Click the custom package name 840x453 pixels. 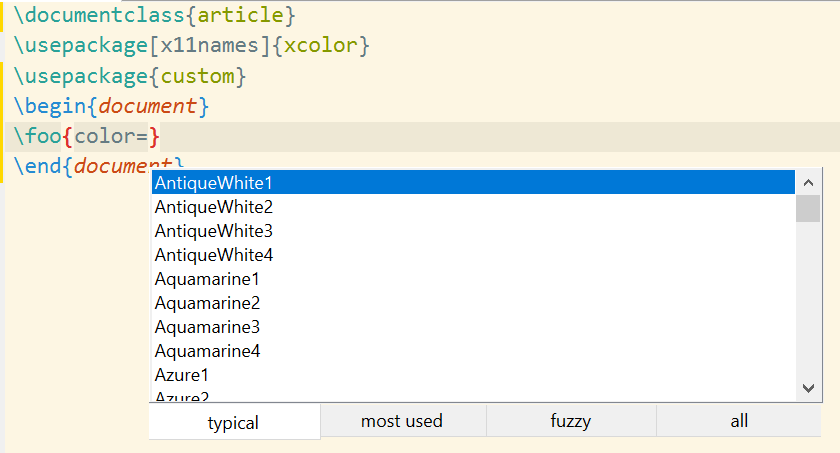[x=198, y=77]
